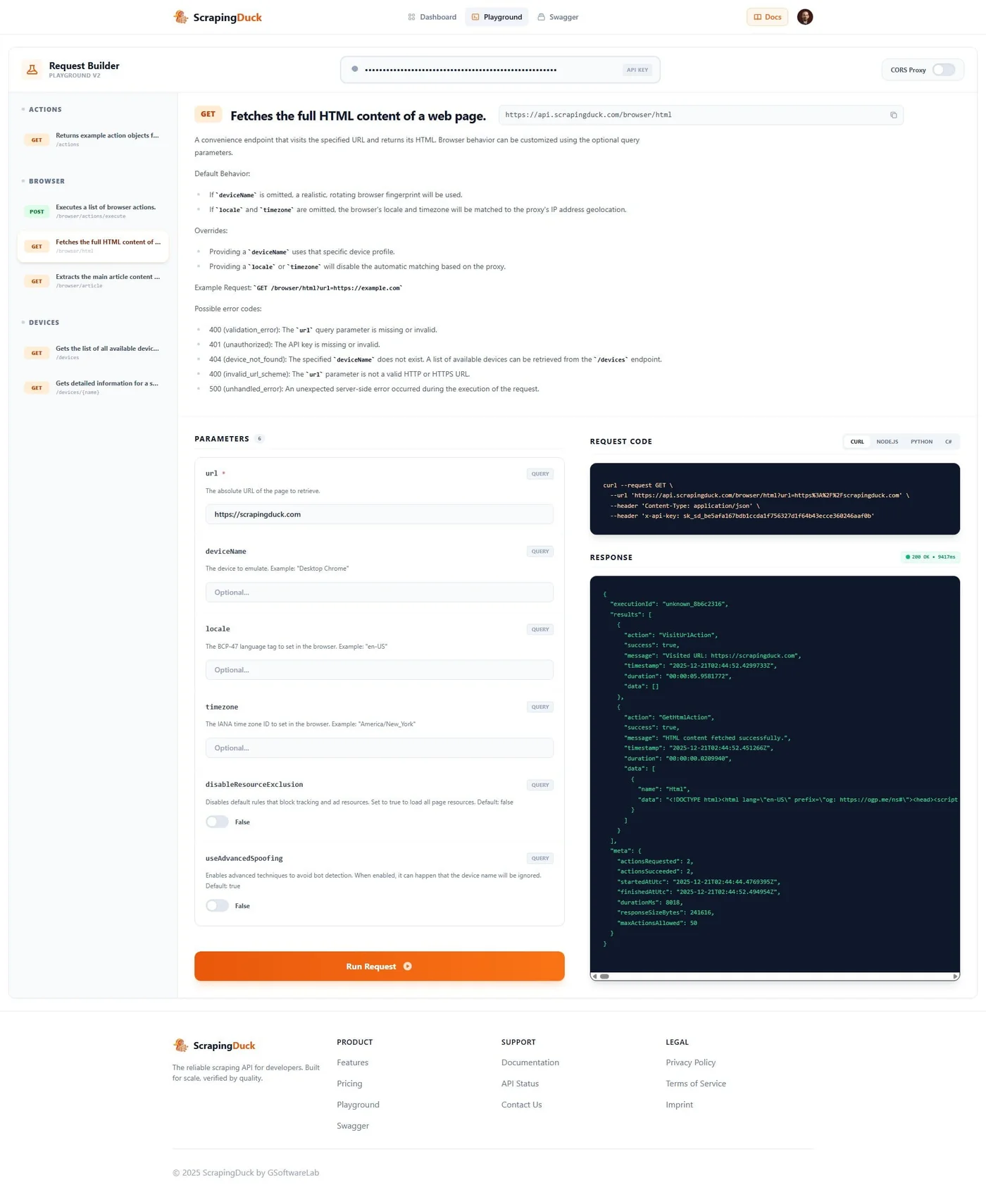
Task: Select the GET /browser/article endpoint
Action: (93, 281)
